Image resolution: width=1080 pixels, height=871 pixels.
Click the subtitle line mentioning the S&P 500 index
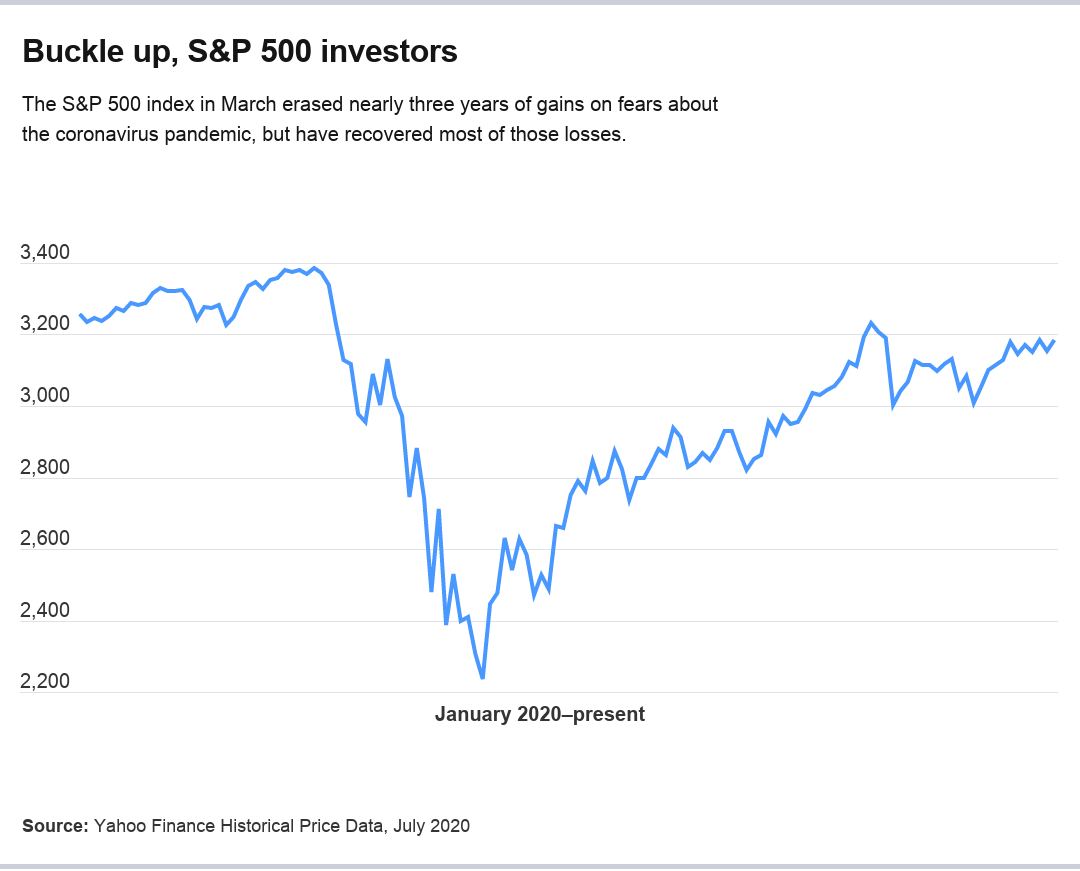[x=370, y=104]
